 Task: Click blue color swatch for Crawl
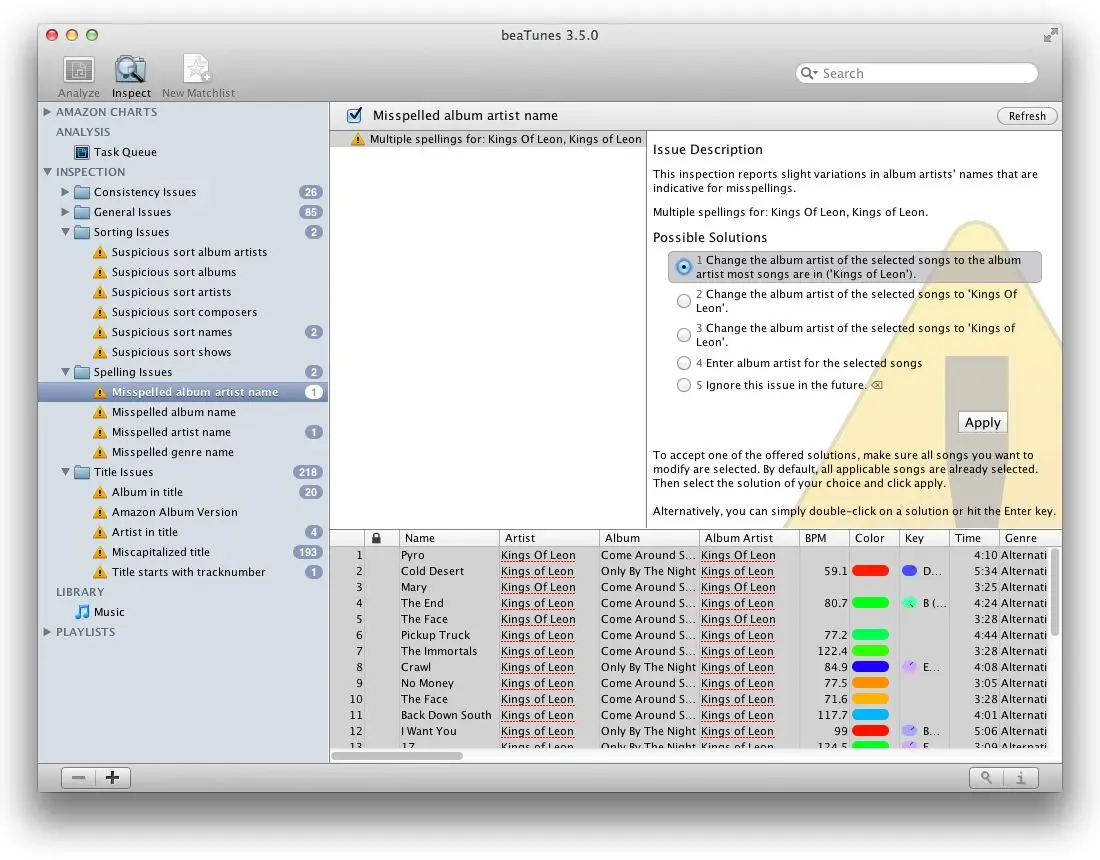(x=870, y=667)
